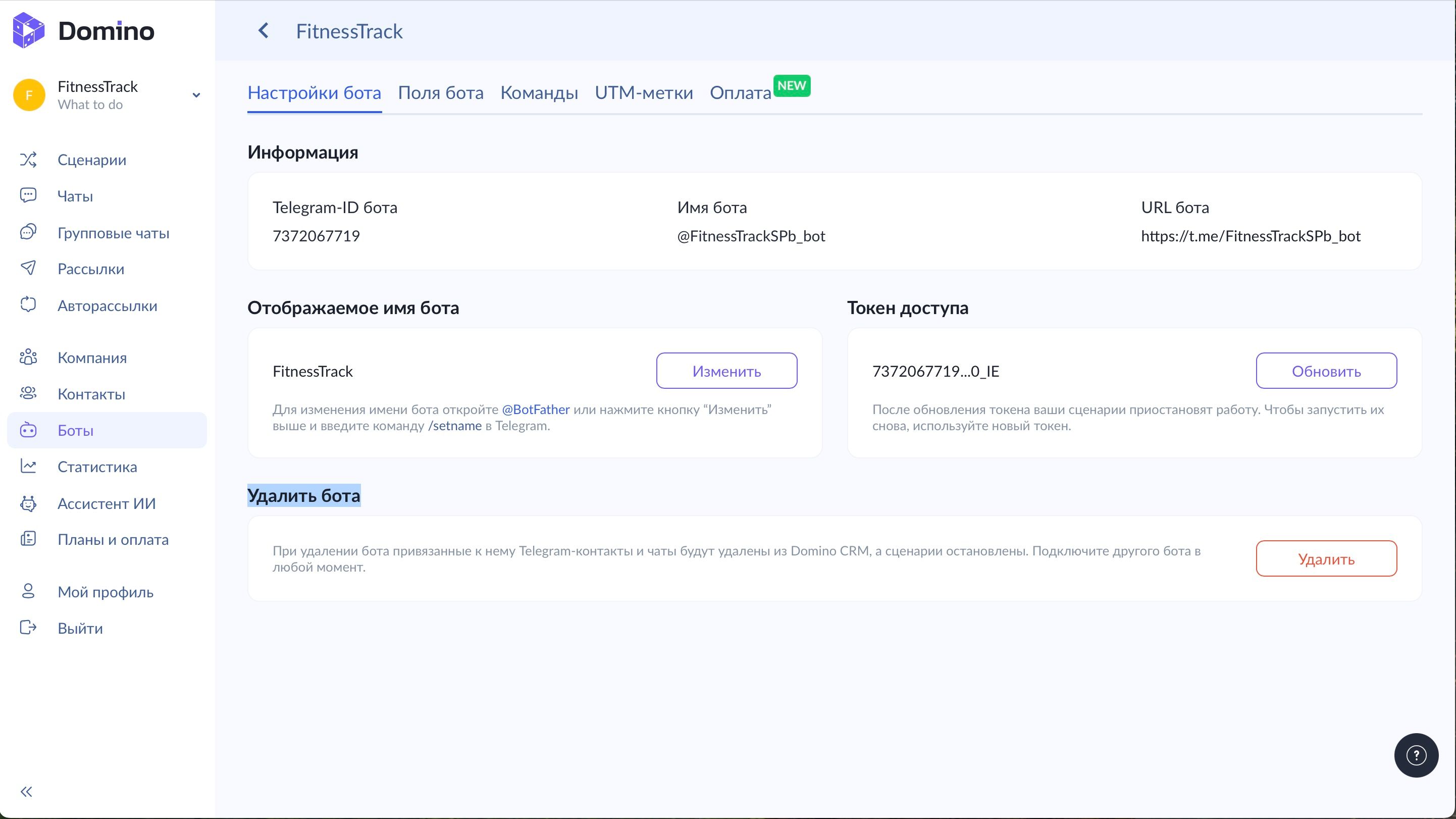The height and width of the screenshot is (819, 1456).
Task: Open Чаты via the speech bubble icon
Action: (x=28, y=195)
